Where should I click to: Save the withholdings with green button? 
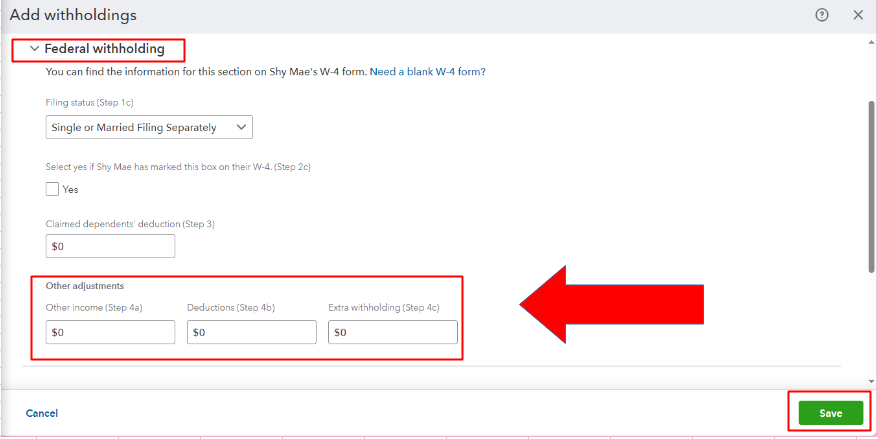tap(830, 413)
